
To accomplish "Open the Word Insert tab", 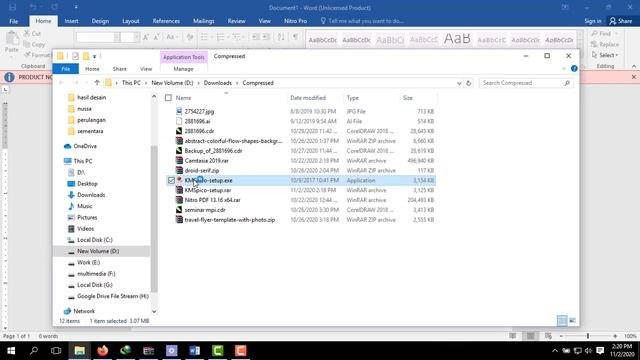I will pos(71,21).
